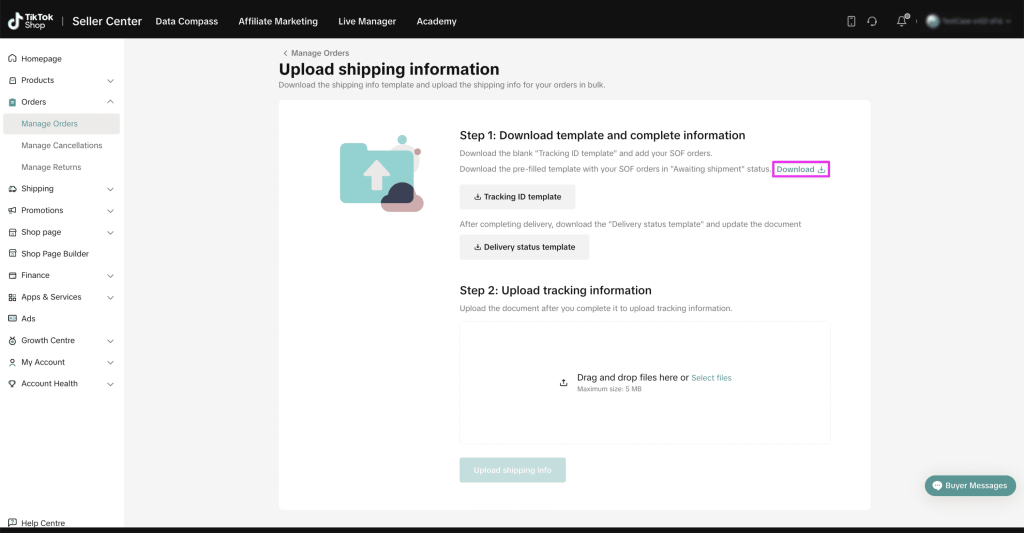Click the Ads icon in sidebar
The height and width of the screenshot is (533, 1024).
click(x=12, y=319)
